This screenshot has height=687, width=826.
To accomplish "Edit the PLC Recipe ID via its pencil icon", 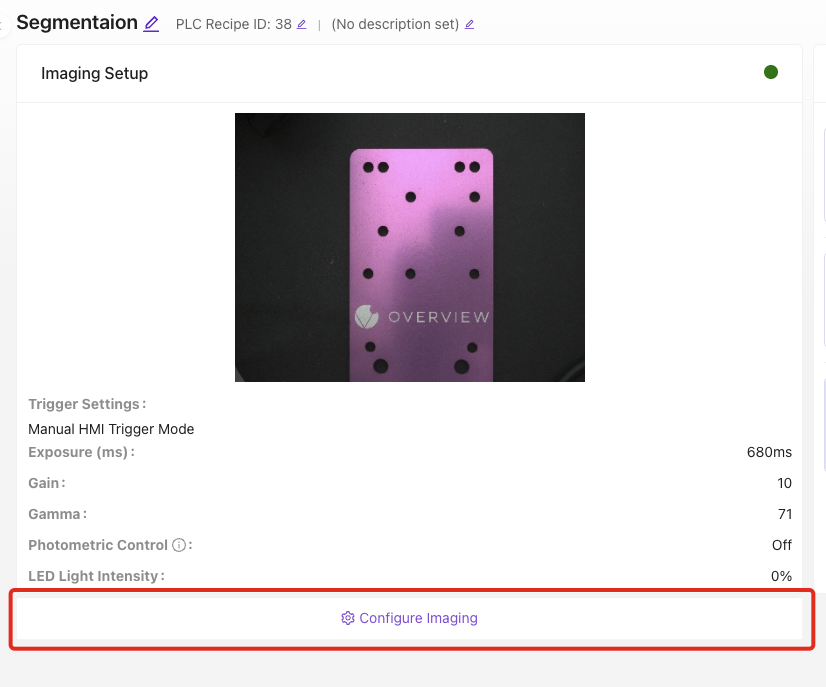I will [x=302, y=24].
